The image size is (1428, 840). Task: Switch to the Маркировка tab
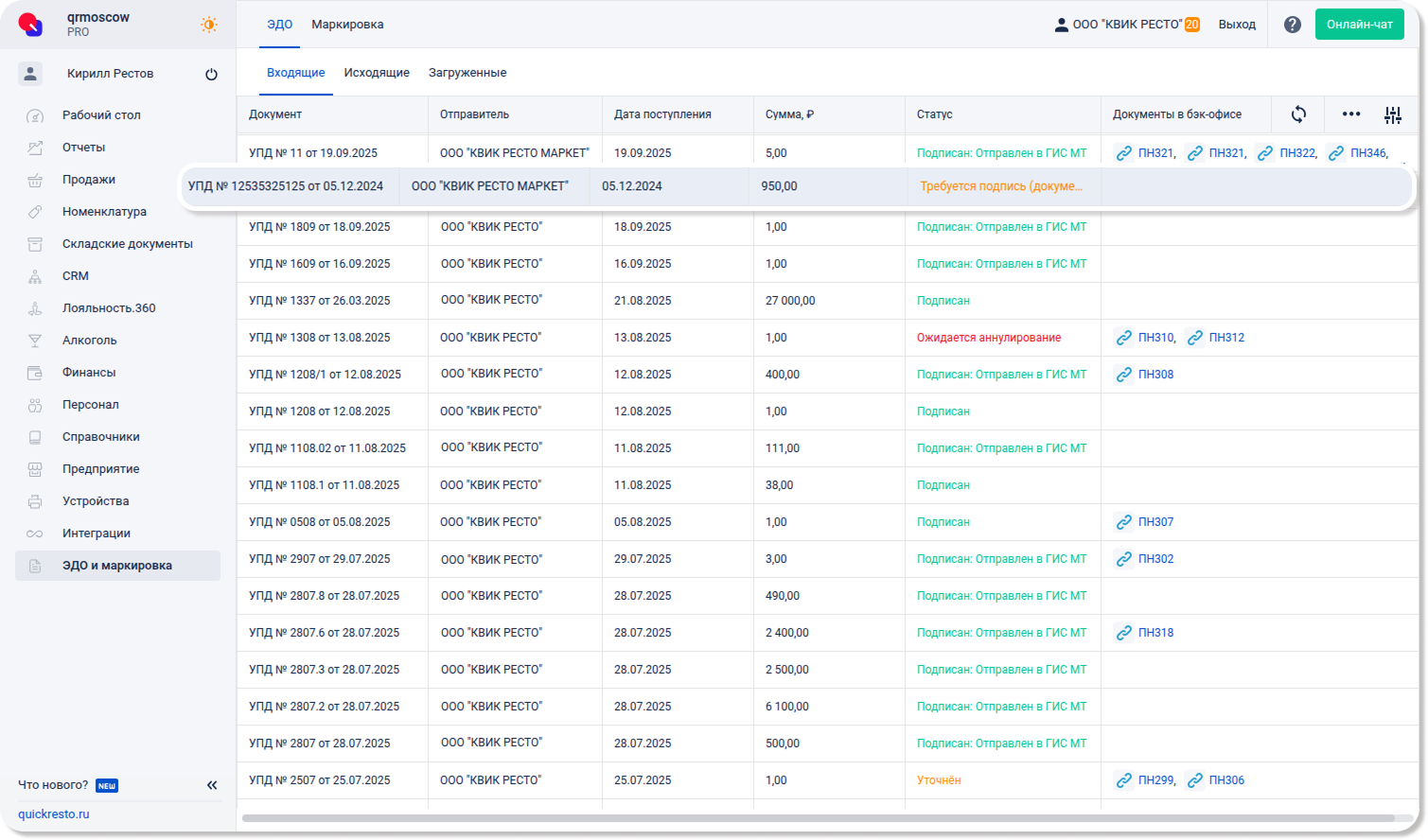click(347, 25)
